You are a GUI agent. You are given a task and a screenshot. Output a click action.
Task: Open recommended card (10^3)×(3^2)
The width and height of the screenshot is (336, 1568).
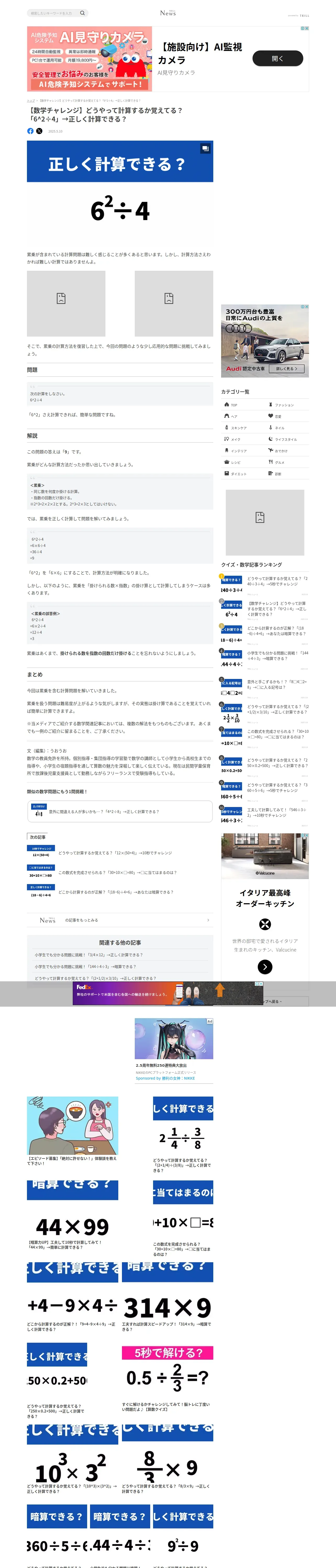click(72, 1460)
